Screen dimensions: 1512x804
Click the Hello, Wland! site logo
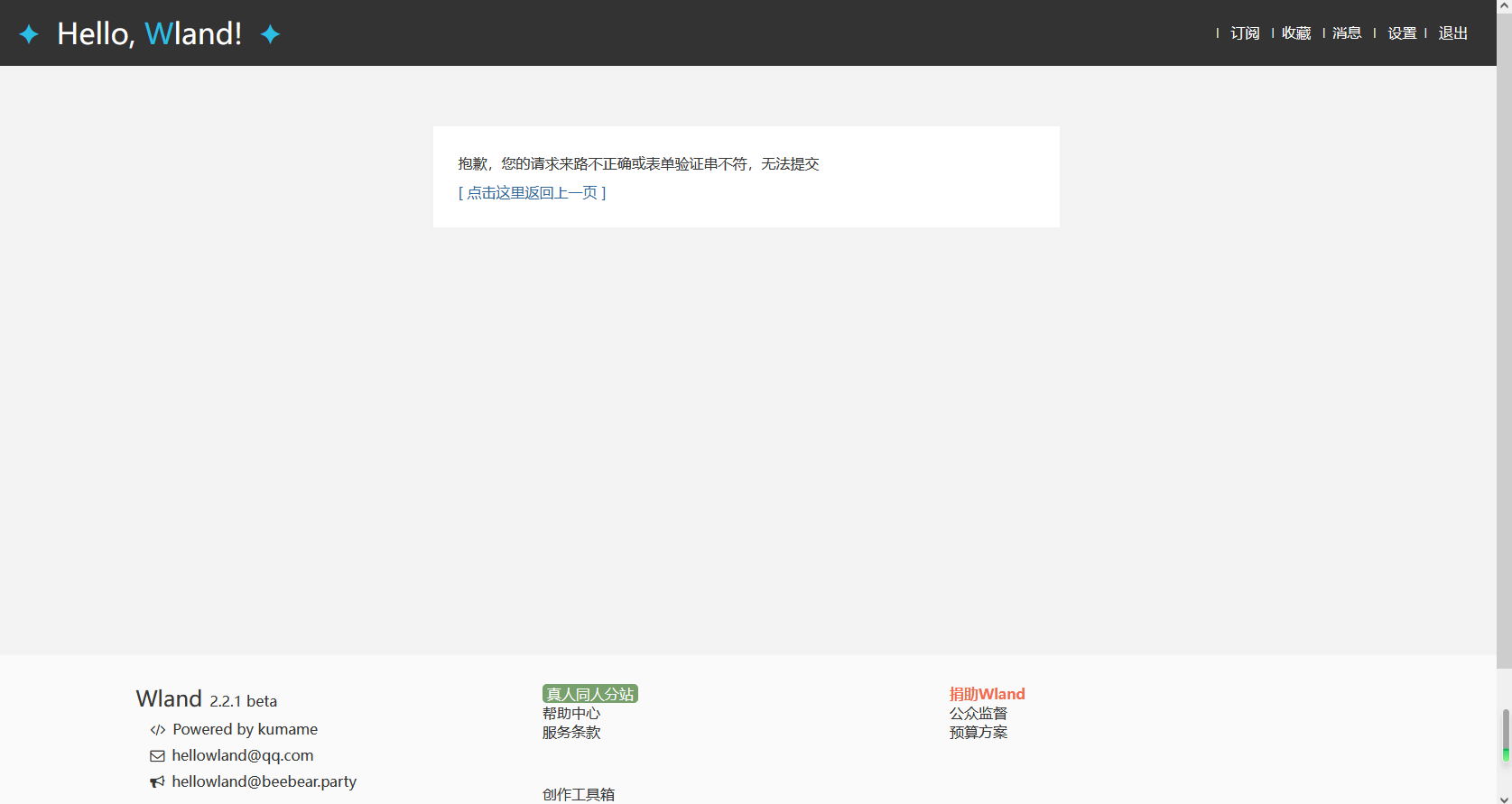tap(149, 33)
